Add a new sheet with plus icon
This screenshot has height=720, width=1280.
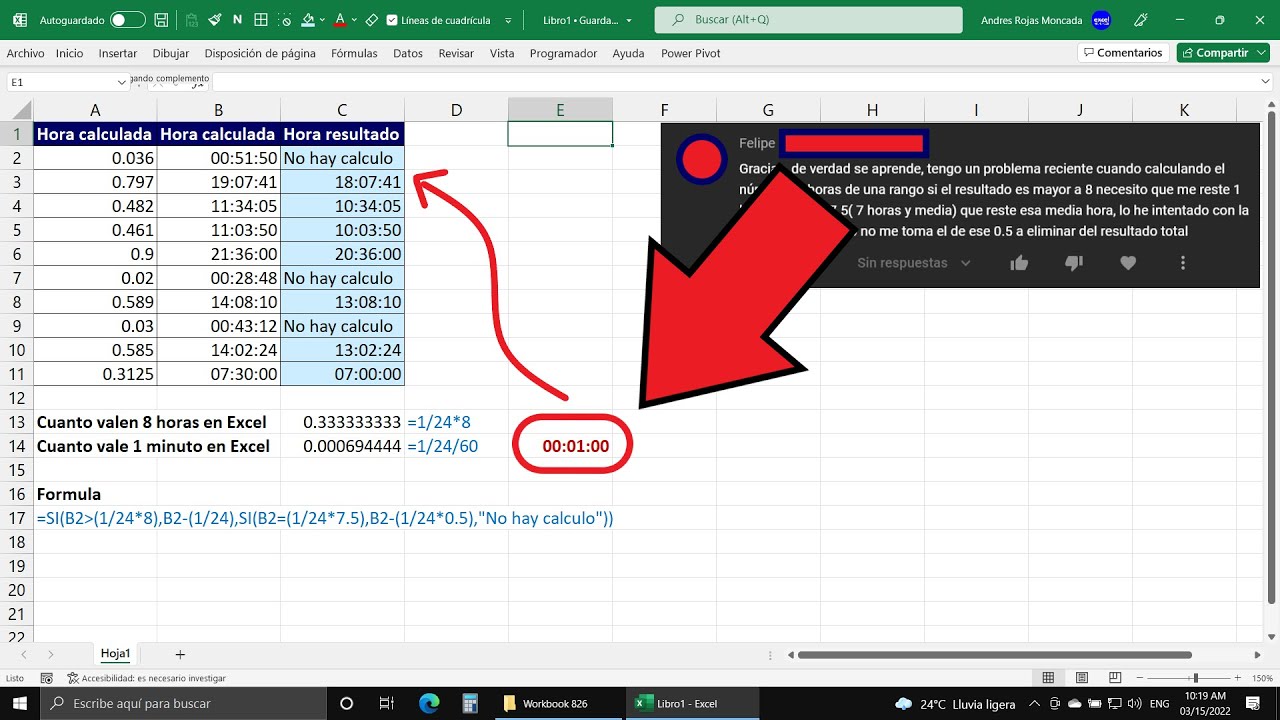click(180, 654)
